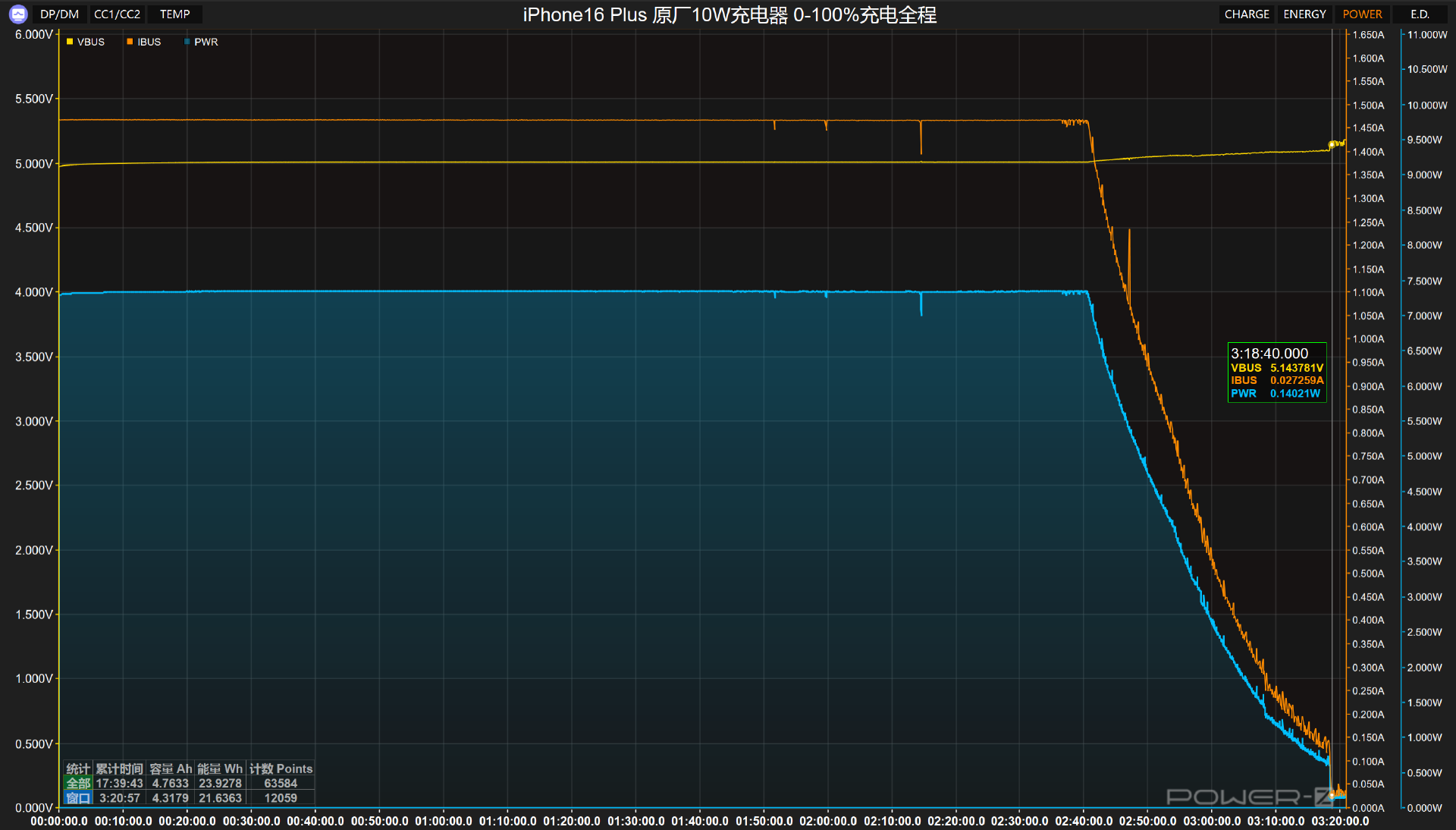This screenshot has width=1456, height=830.
Task: Click the points count 63584
Action: tap(281, 783)
